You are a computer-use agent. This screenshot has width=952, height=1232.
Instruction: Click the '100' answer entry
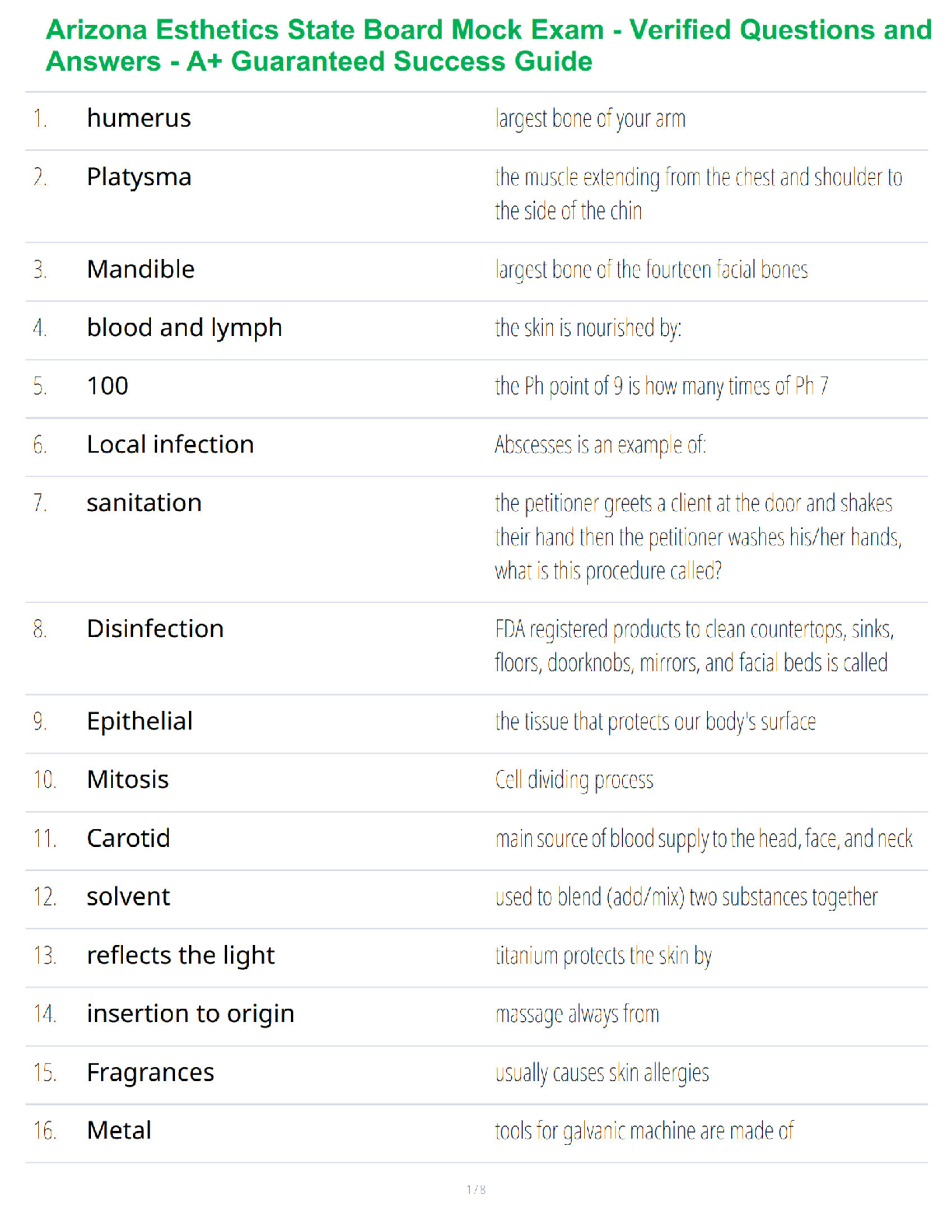[107, 386]
